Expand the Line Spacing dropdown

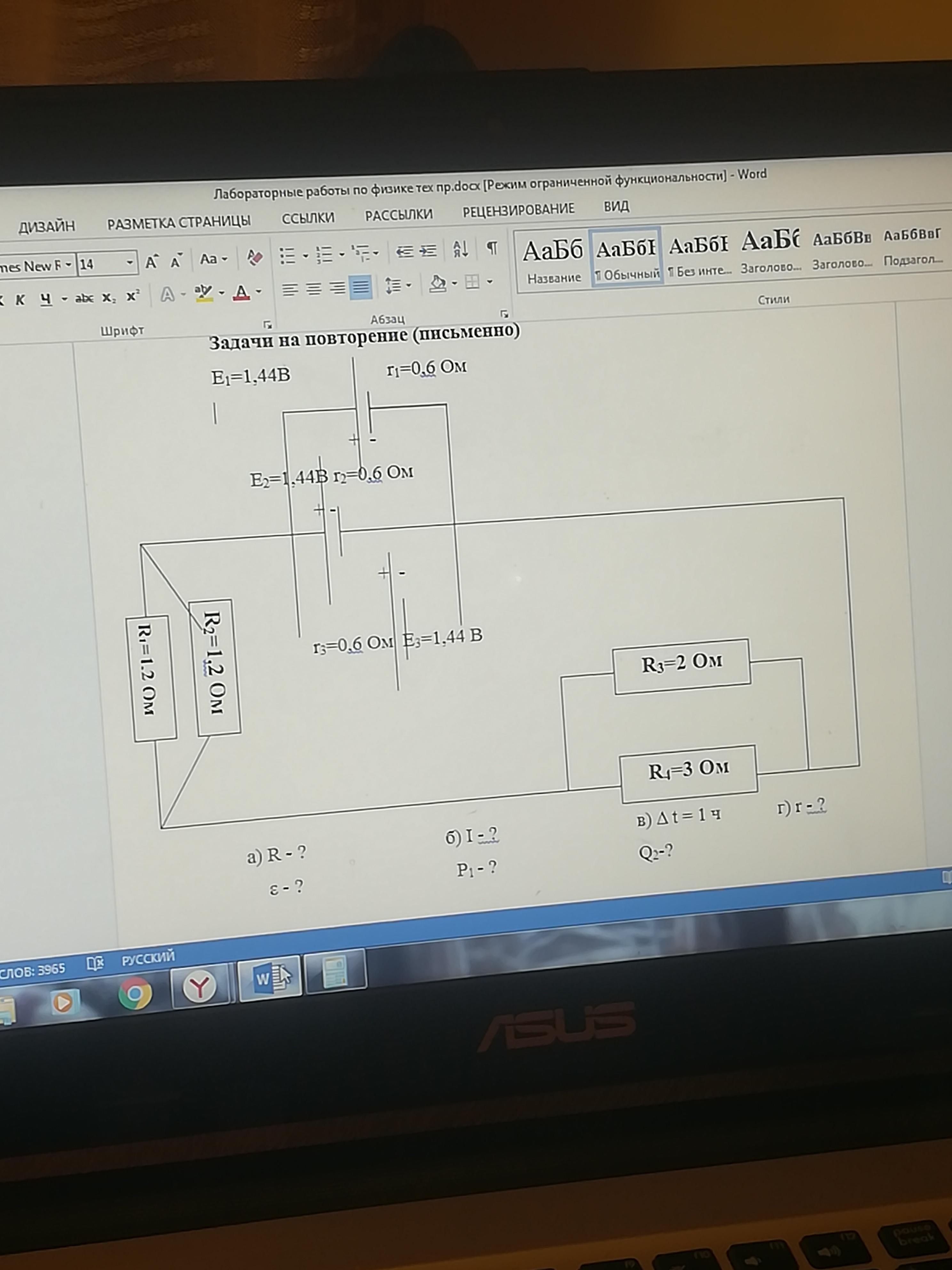[x=409, y=285]
